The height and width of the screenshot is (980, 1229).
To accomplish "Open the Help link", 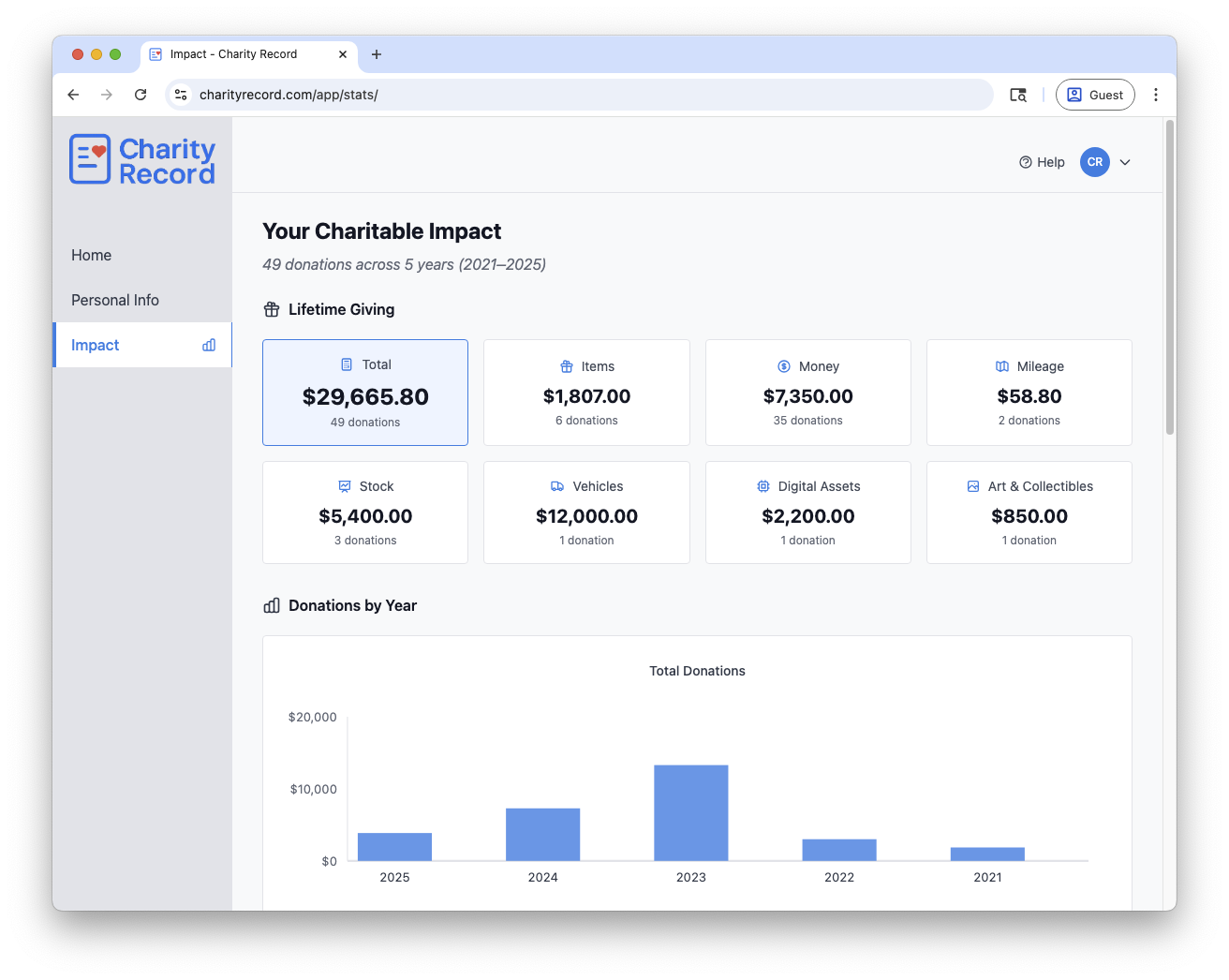I will 1042,162.
